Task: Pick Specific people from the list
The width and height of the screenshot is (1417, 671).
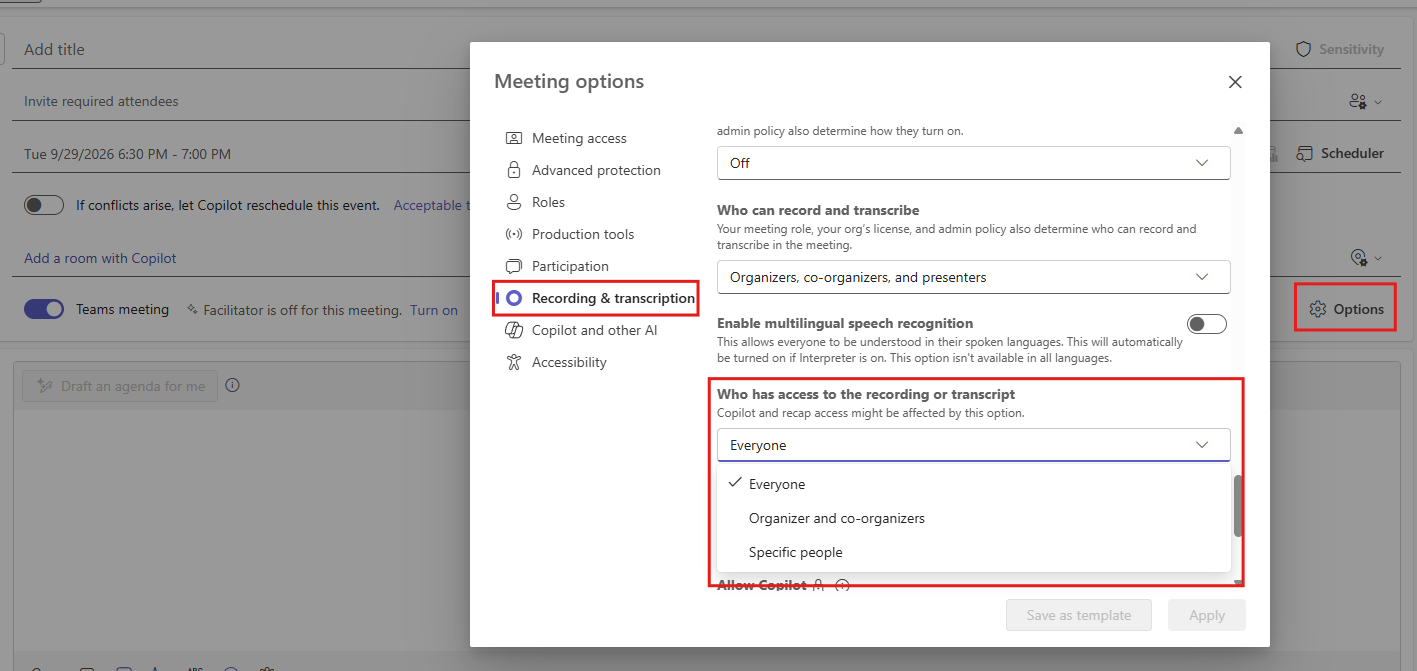Action: coord(973,552)
